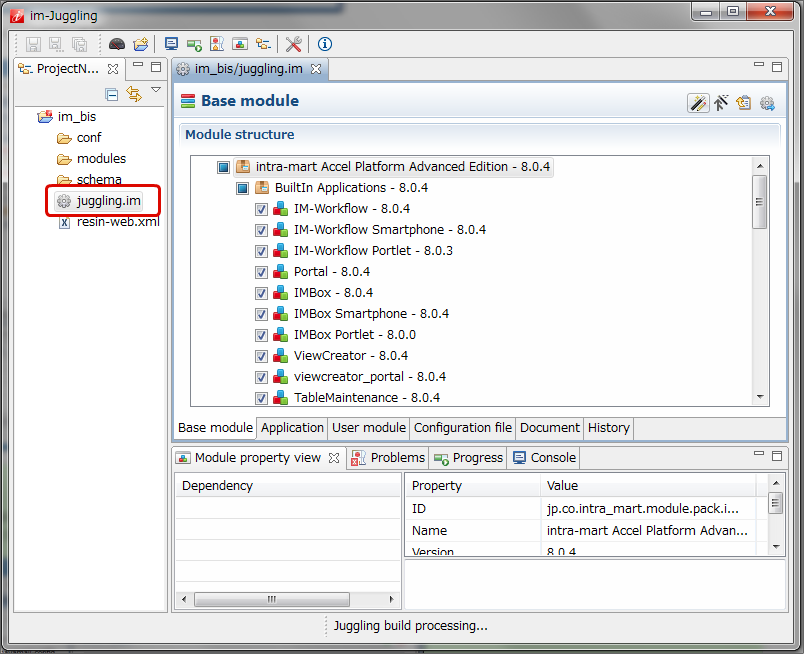
Task: Close the im_bis/juggling.im editor tab
Action: coord(316,69)
